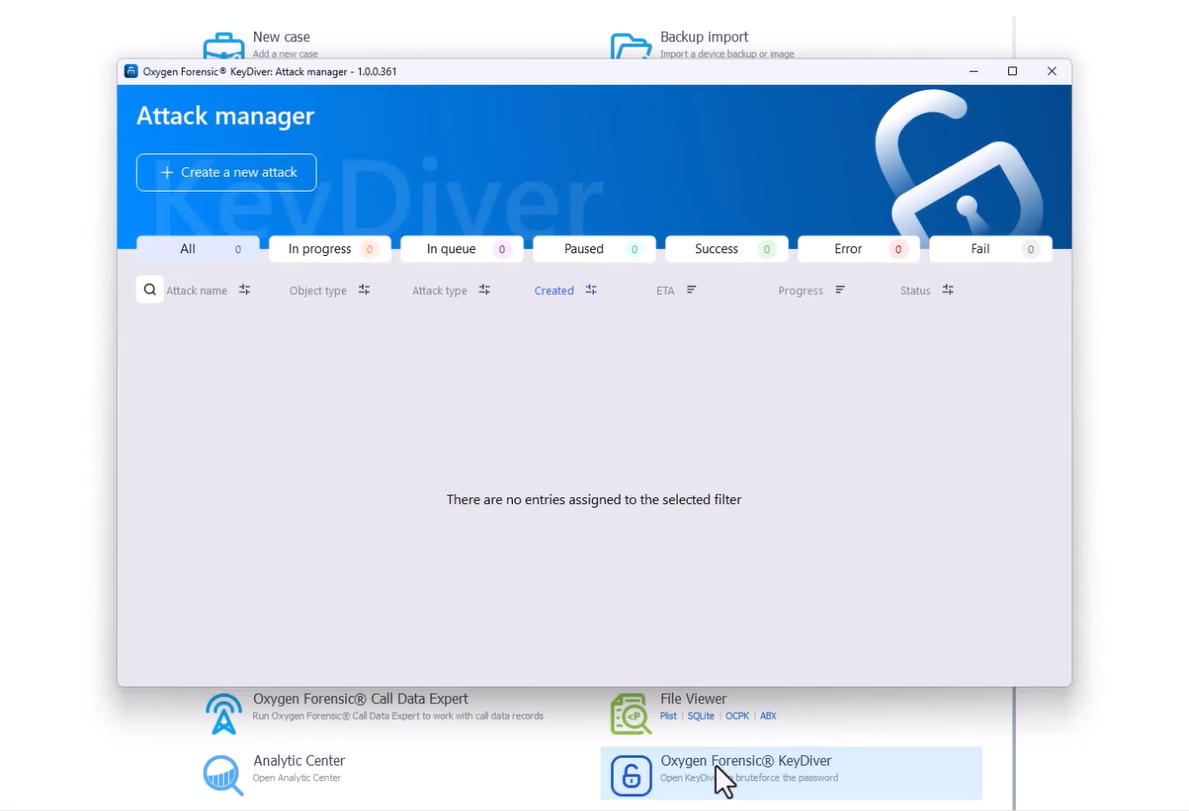Open the OCPK file viewer link
The height and width of the screenshot is (811, 1189).
(737, 715)
